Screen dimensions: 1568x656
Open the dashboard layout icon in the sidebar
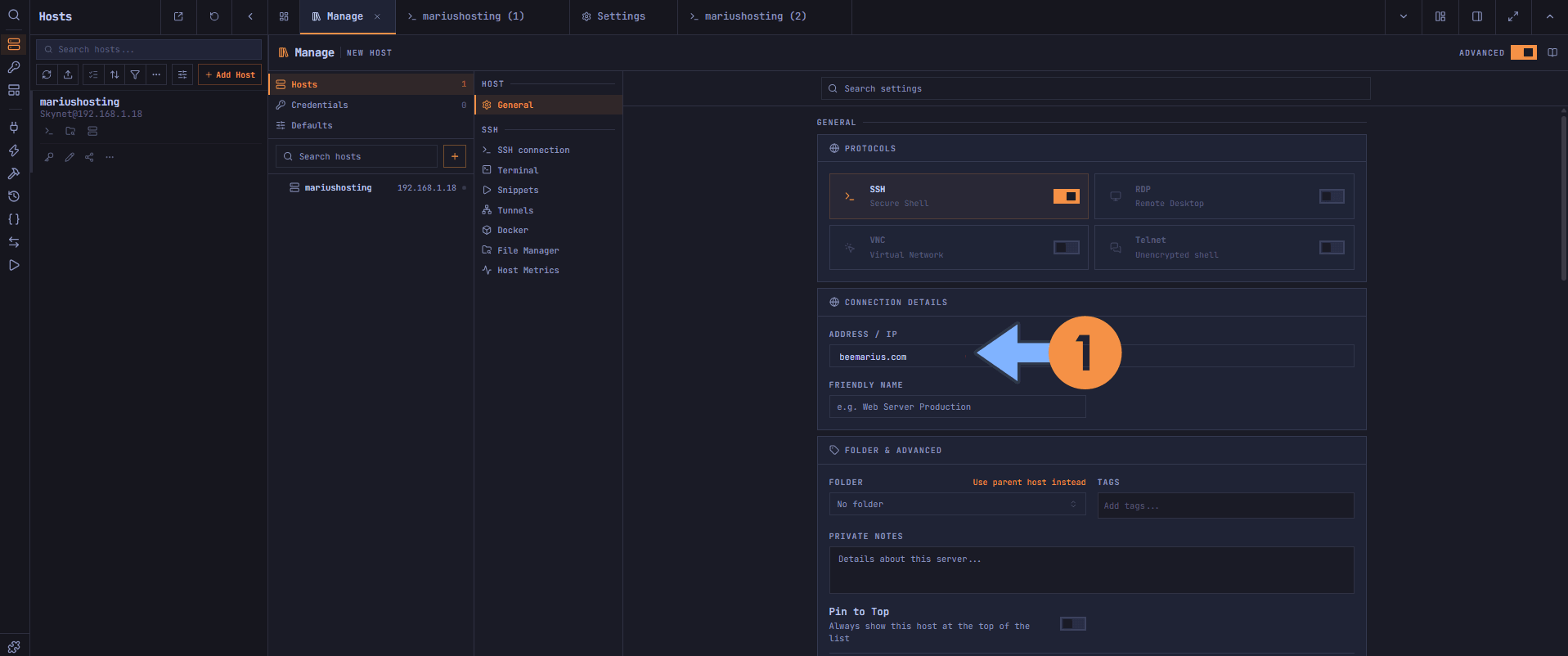click(x=14, y=90)
